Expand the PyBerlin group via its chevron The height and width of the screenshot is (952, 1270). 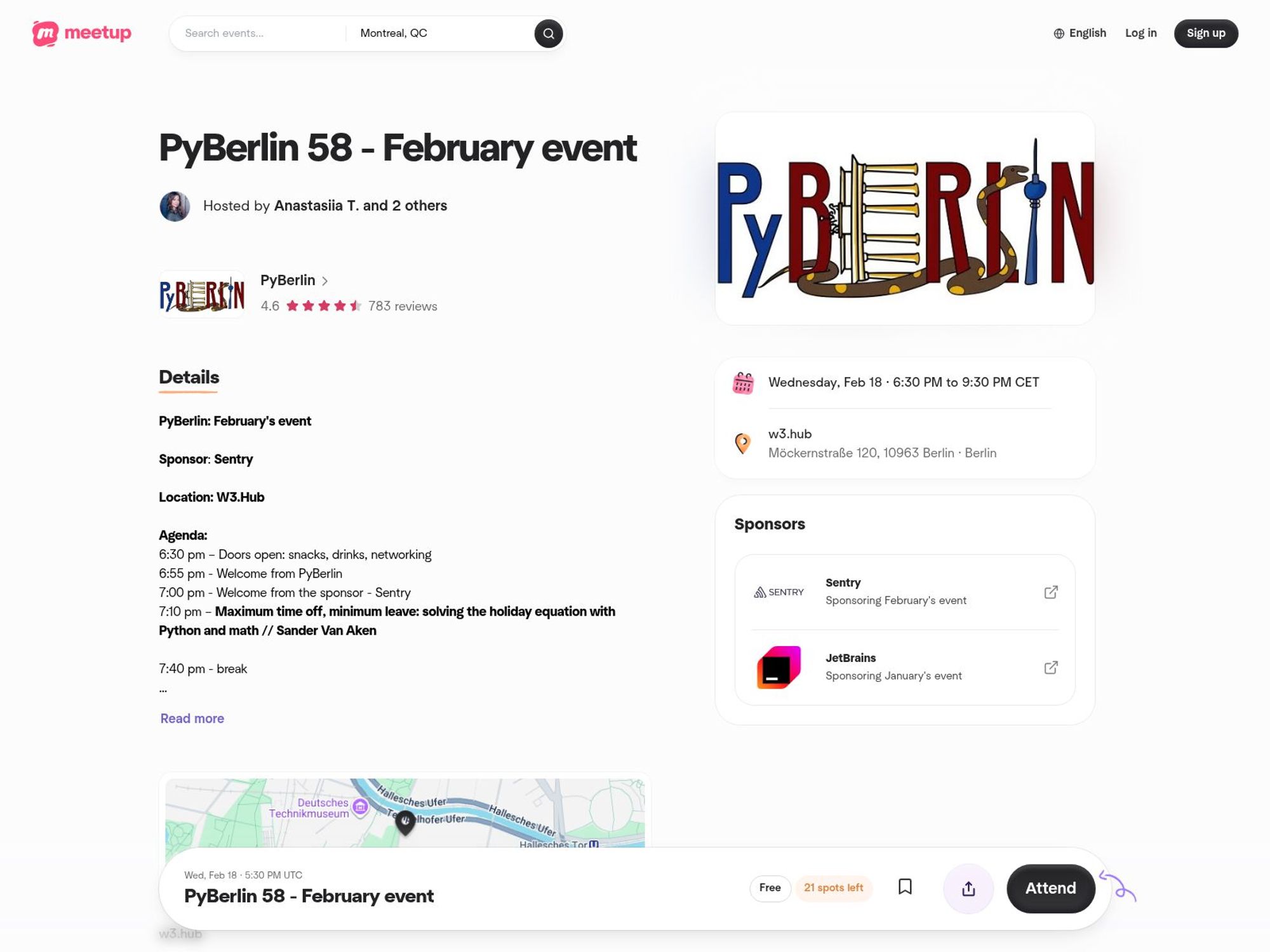(326, 281)
